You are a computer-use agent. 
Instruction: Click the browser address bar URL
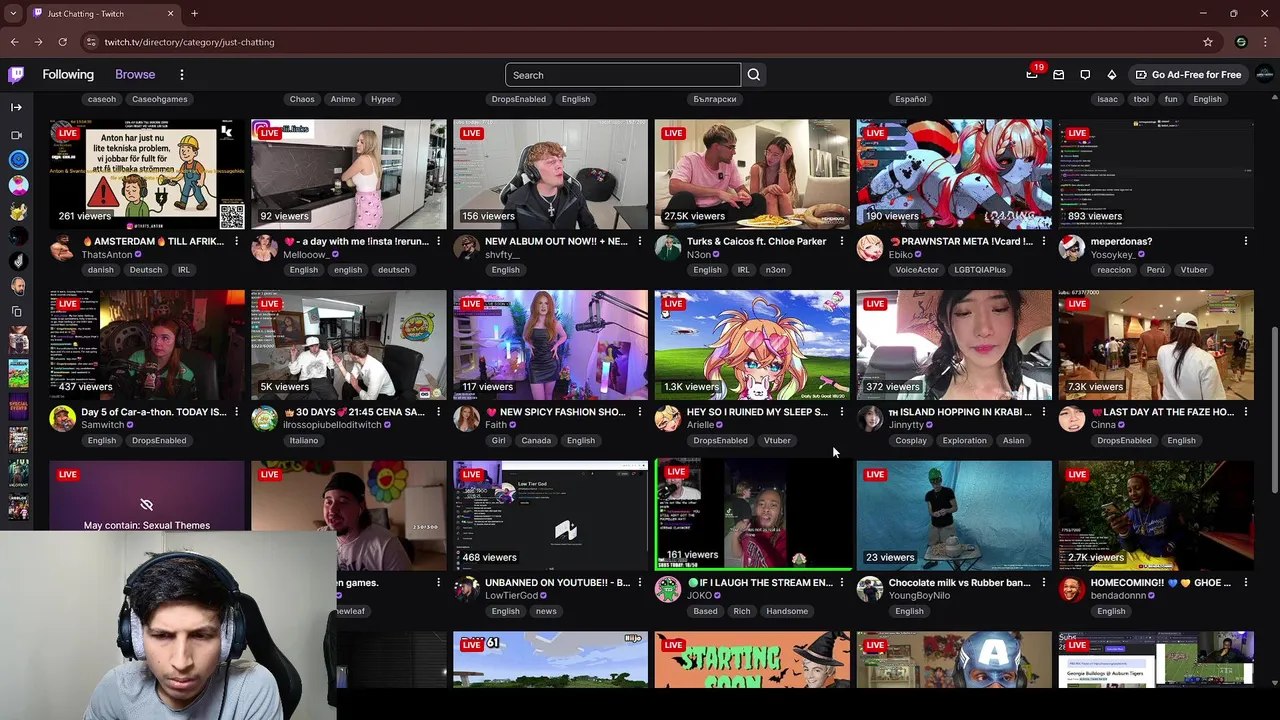click(x=189, y=42)
